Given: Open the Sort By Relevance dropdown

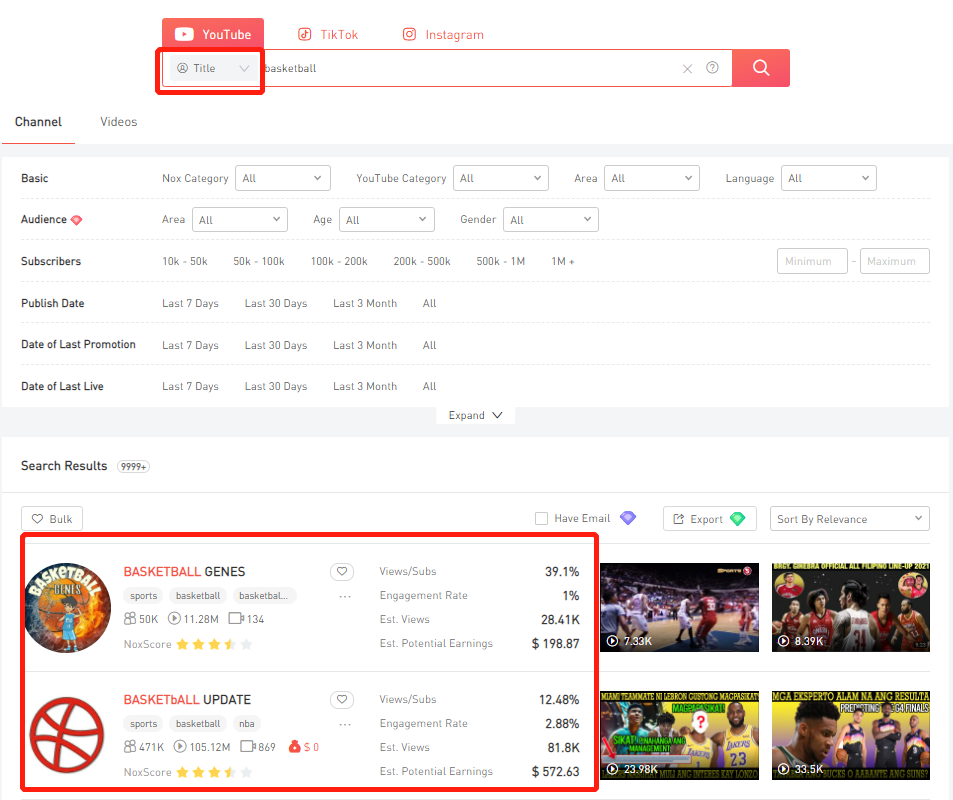Looking at the screenshot, I should pyautogui.click(x=849, y=519).
